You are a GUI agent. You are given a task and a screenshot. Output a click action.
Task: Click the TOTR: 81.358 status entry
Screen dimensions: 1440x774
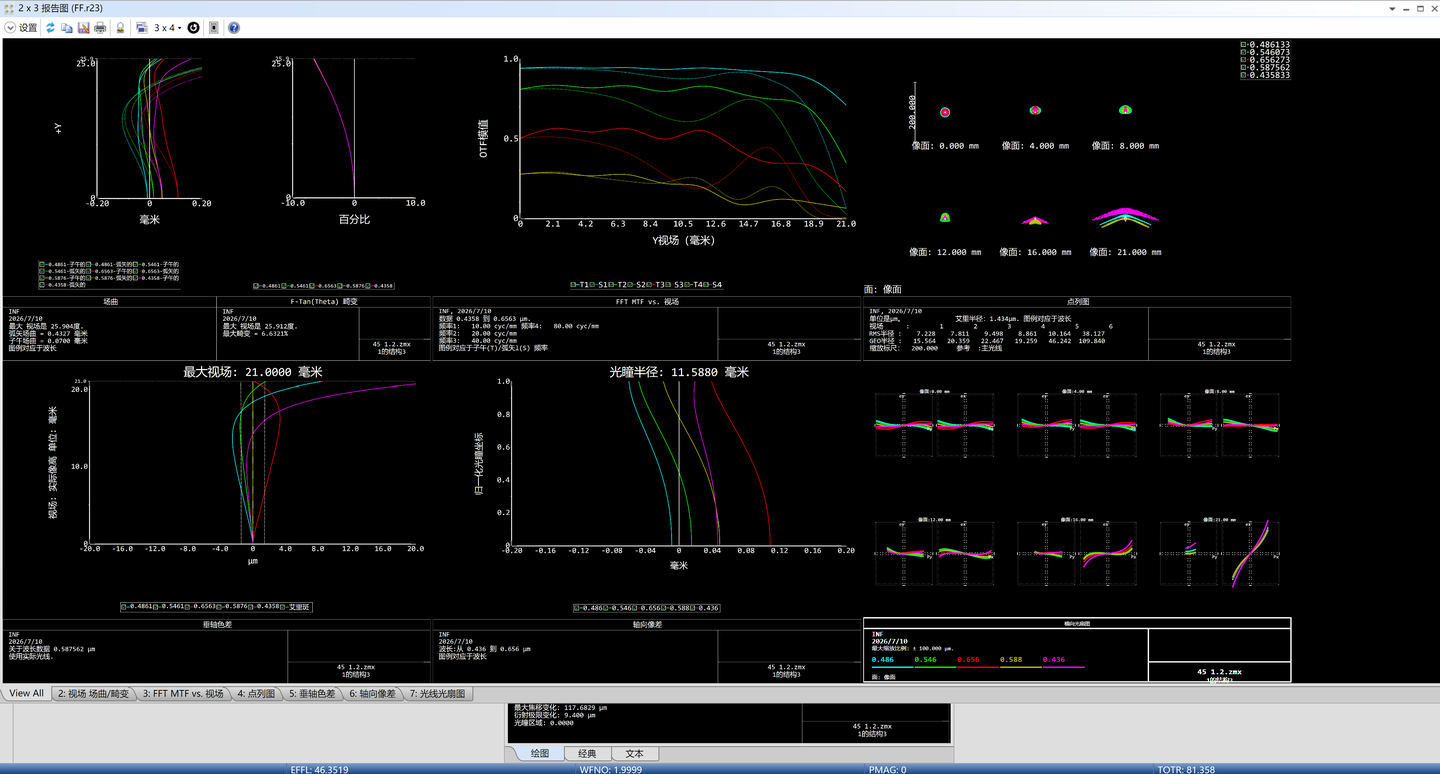(x=1185, y=769)
